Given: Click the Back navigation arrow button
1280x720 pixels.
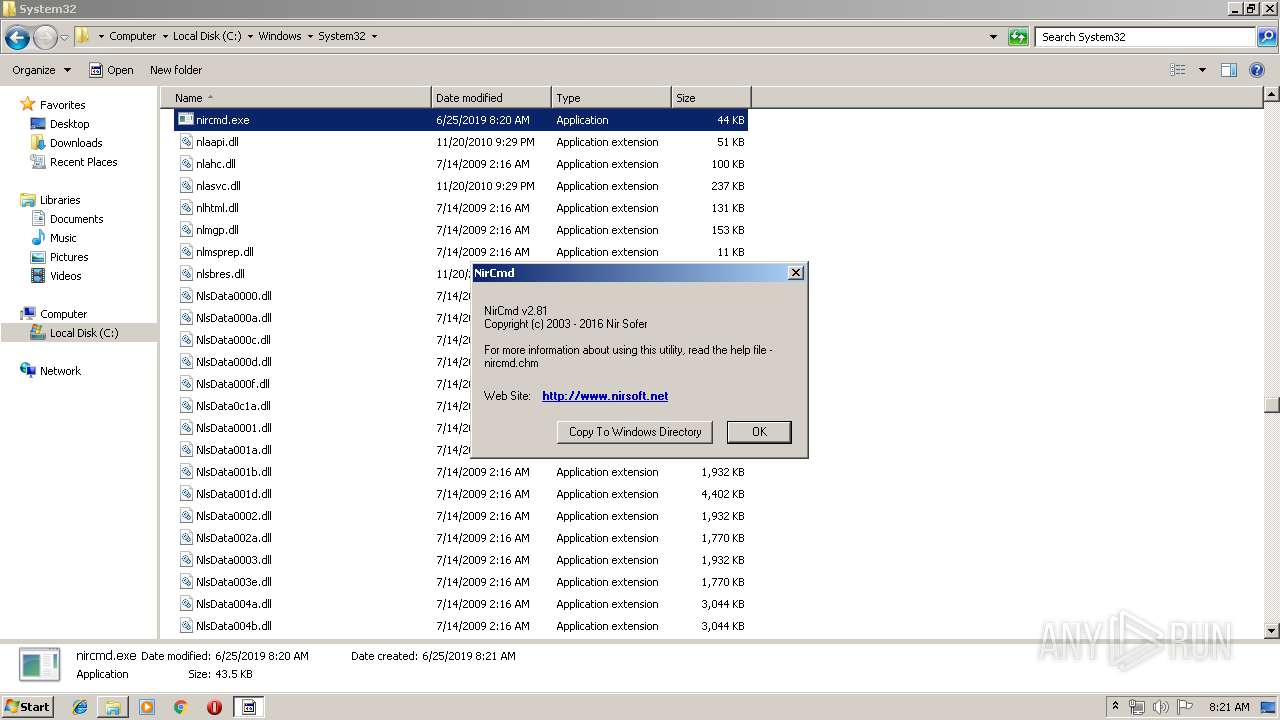Looking at the screenshot, I should pyautogui.click(x=17, y=37).
